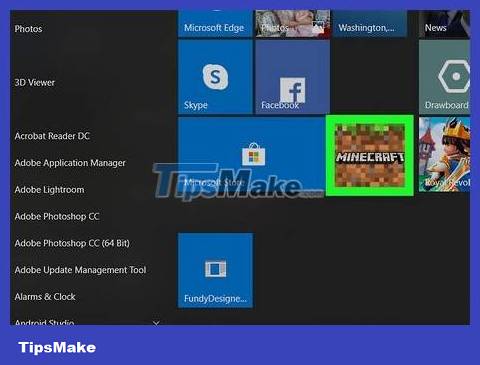Launch Adobe Lightroom

pyautogui.click(x=49, y=190)
